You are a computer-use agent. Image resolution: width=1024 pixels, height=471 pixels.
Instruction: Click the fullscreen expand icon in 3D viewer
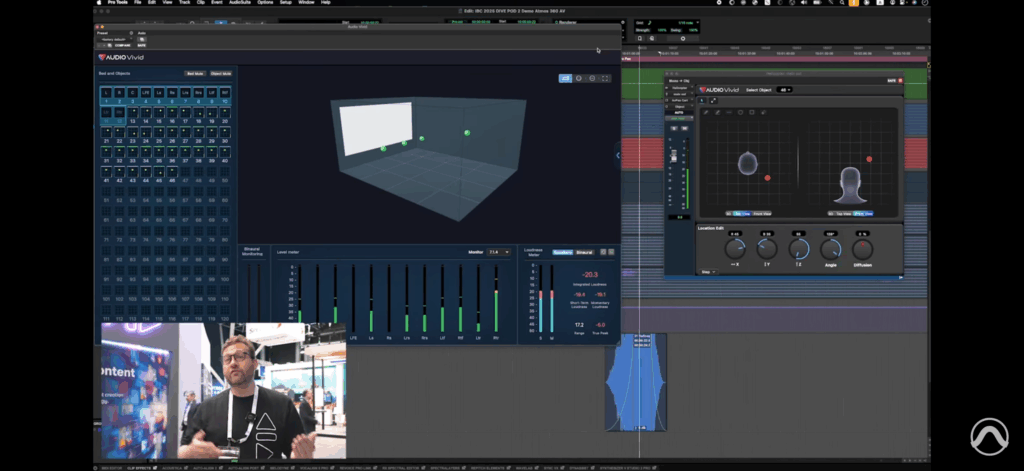coord(605,78)
